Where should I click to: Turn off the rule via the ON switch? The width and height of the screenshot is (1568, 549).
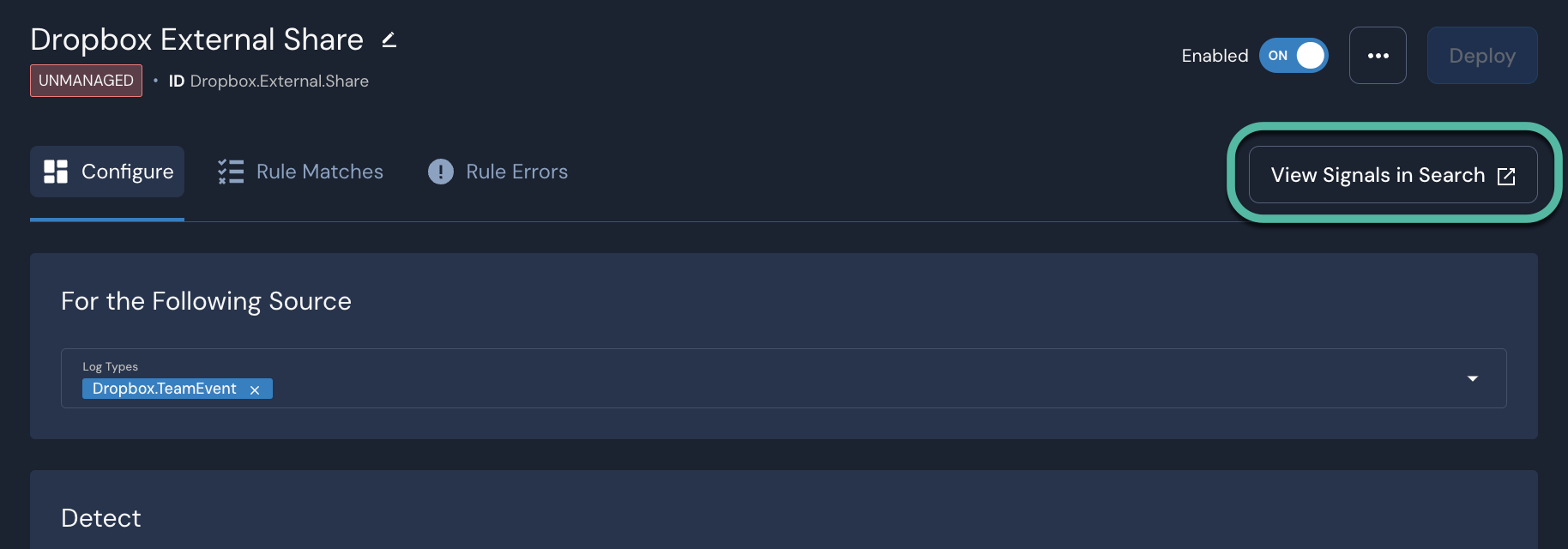[1293, 55]
